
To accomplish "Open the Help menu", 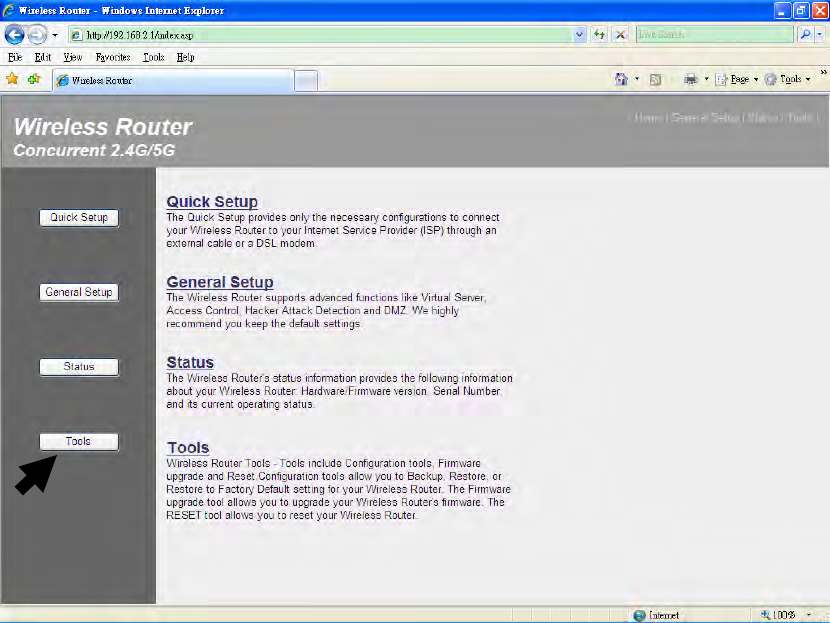I will tap(185, 57).
